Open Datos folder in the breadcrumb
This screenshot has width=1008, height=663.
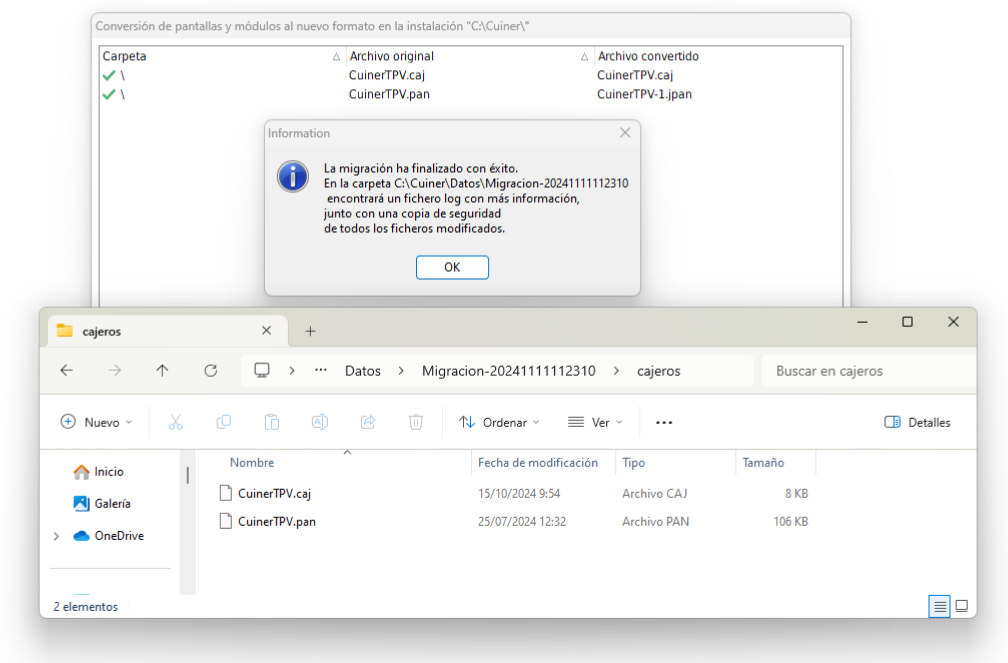[363, 371]
